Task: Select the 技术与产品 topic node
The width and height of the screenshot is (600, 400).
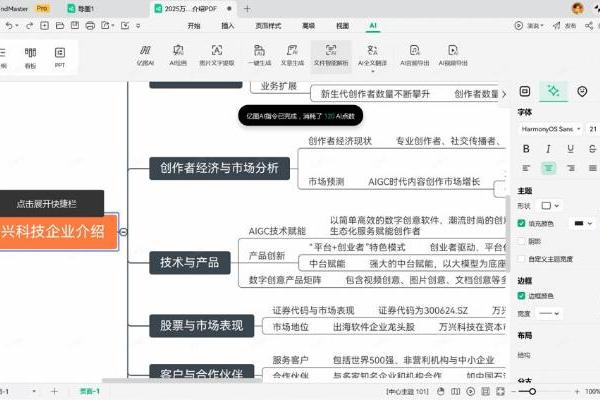Action: coord(190,263)
